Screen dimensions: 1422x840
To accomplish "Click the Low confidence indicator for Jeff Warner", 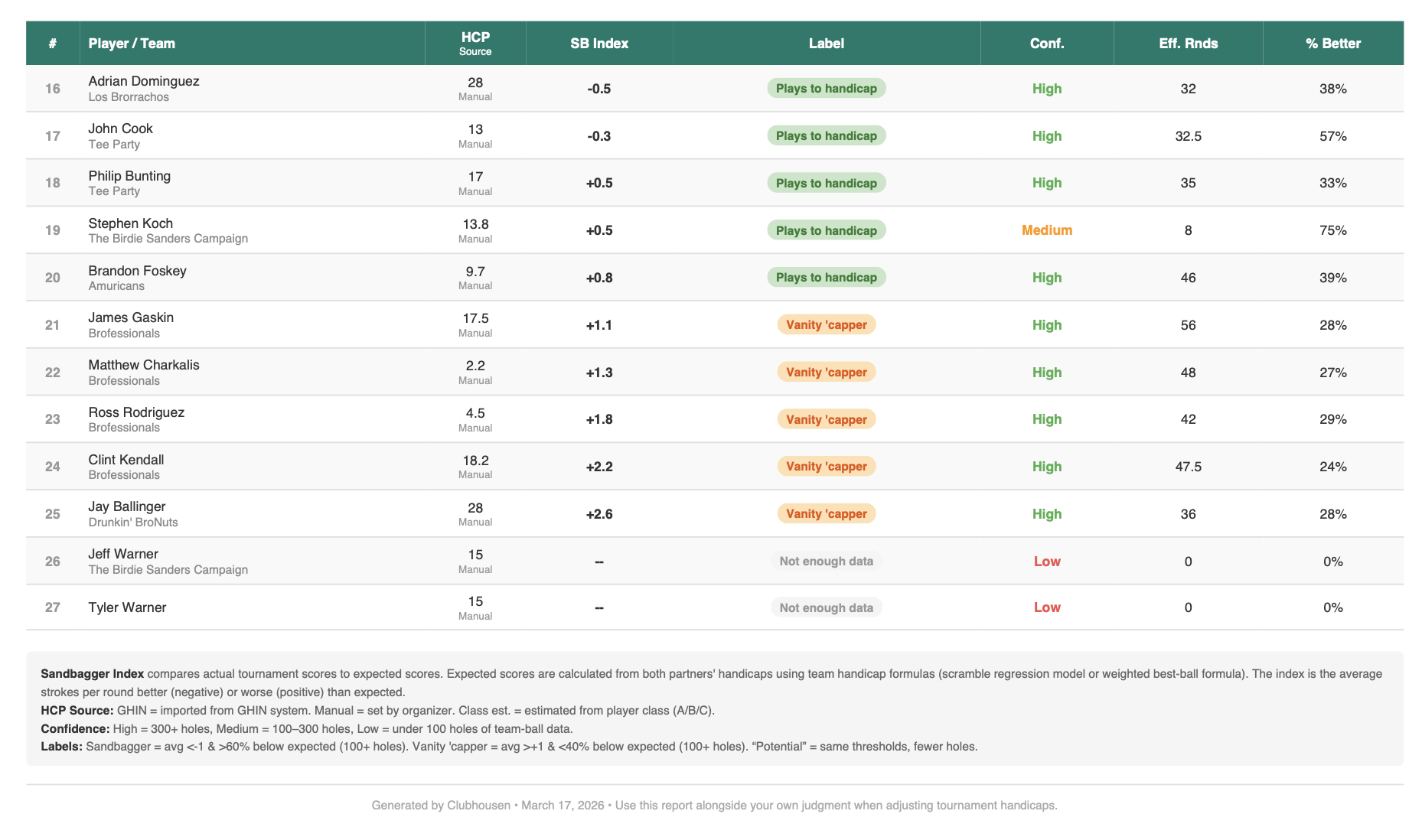I will (x=1046, y=561).
